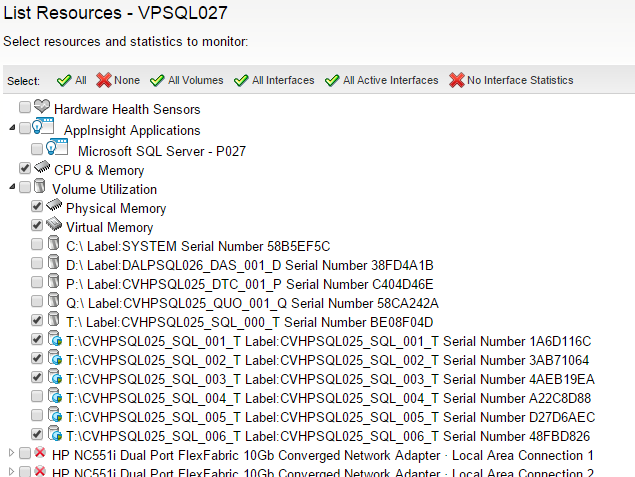Click the lightbulb icon for Microsoft SQL Server - P027
635x477 pixels.
[57, 147]
